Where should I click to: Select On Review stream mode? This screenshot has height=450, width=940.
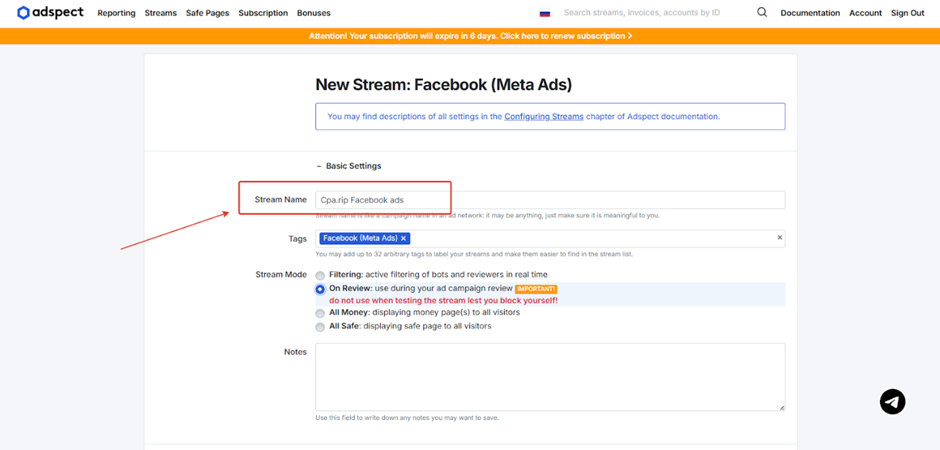pos(320,289)
